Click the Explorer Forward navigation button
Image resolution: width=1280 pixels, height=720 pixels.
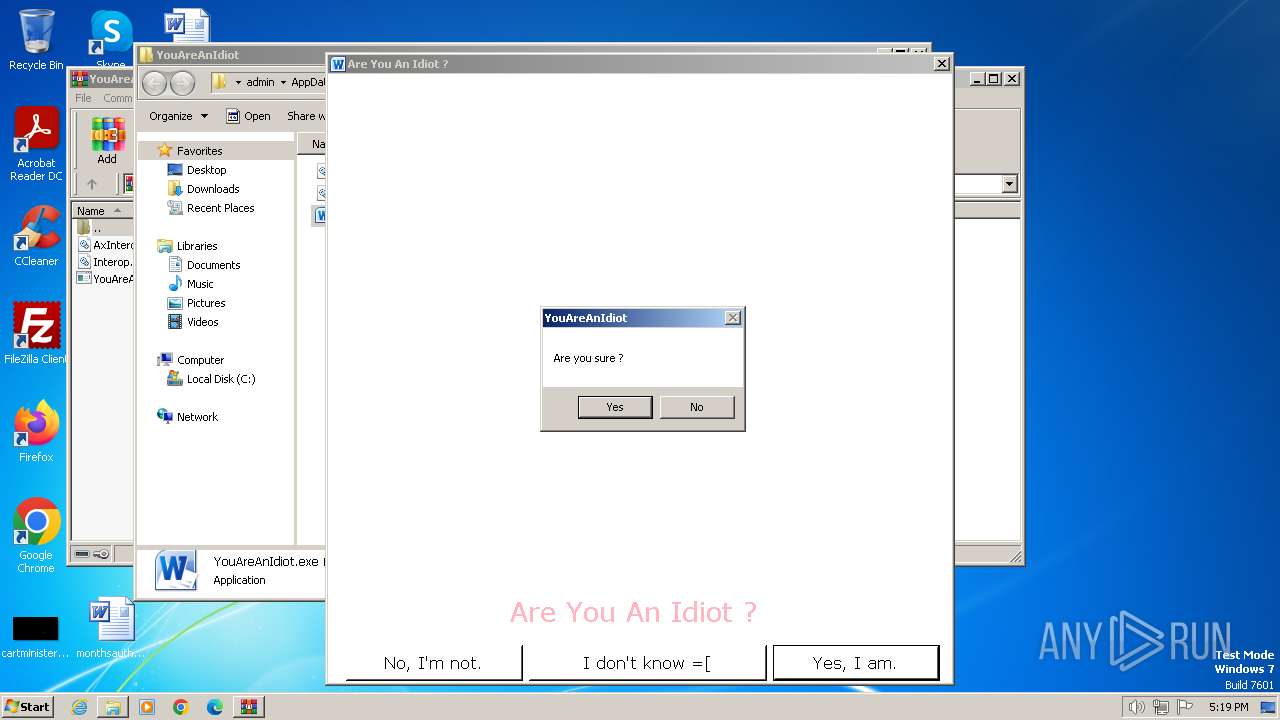tap(182, 83)
